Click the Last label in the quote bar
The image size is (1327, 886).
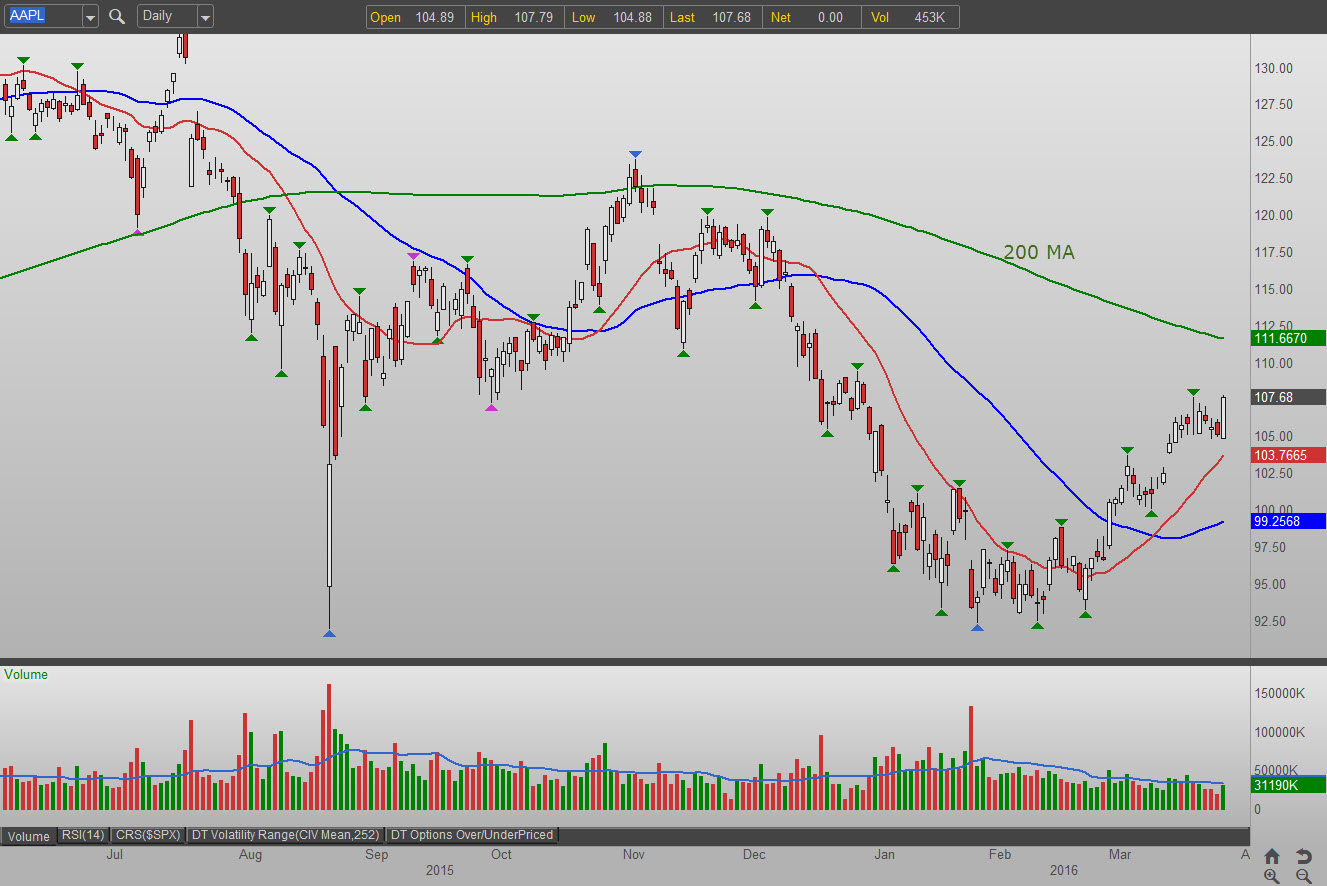pos(683,17)
